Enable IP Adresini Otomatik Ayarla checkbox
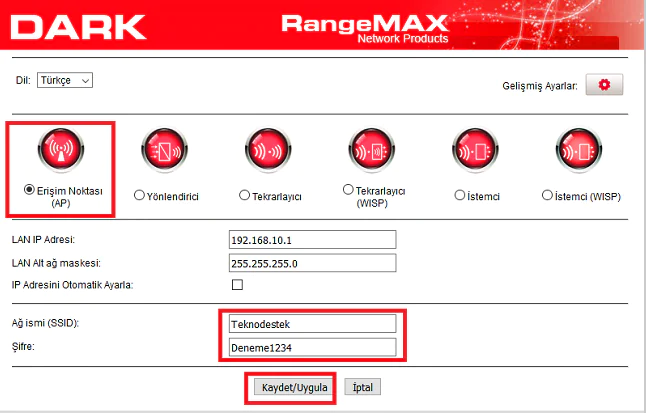Image resolution: width=646 pixels, height=413 pixels. pyautogui.click(x=237, y=285)
